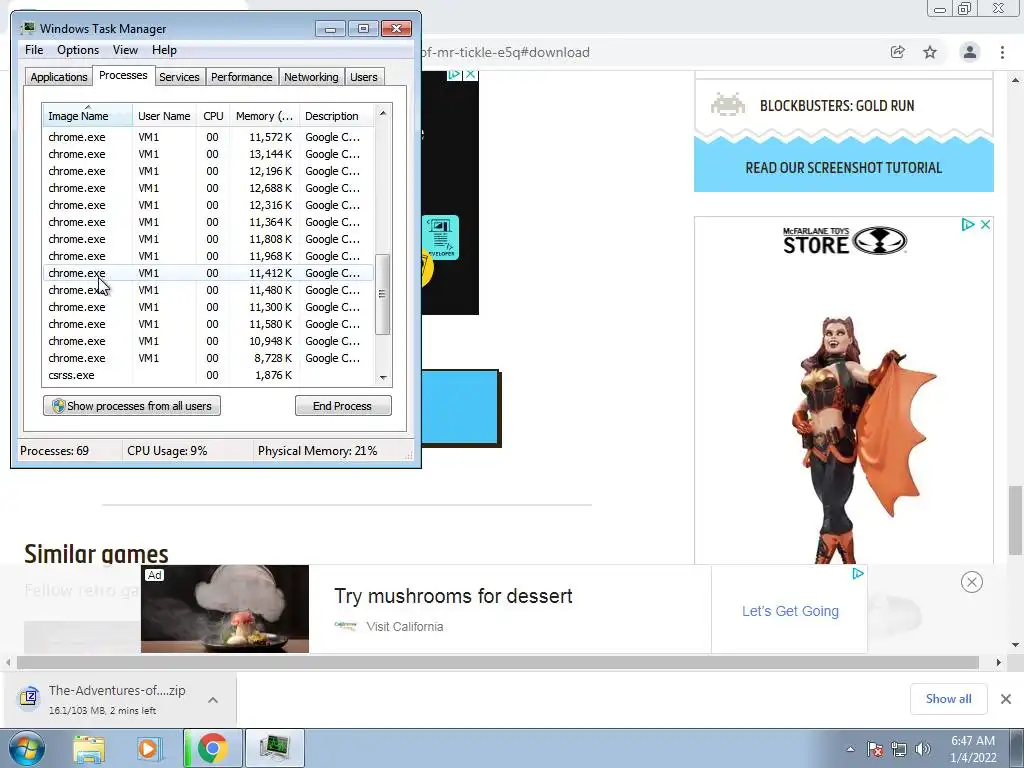
Task: Click Show processes from all users
Action: (x=132, y=406)
